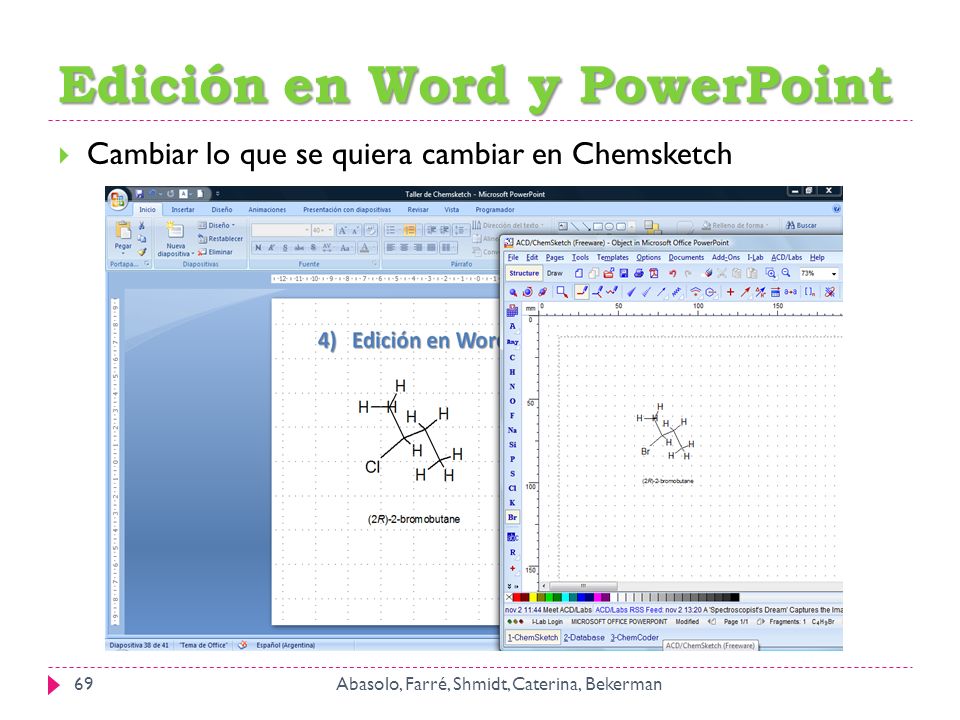Click the new page icon in ChemSketch
Screen dimensions: 960x720
[x=579, y=273]
